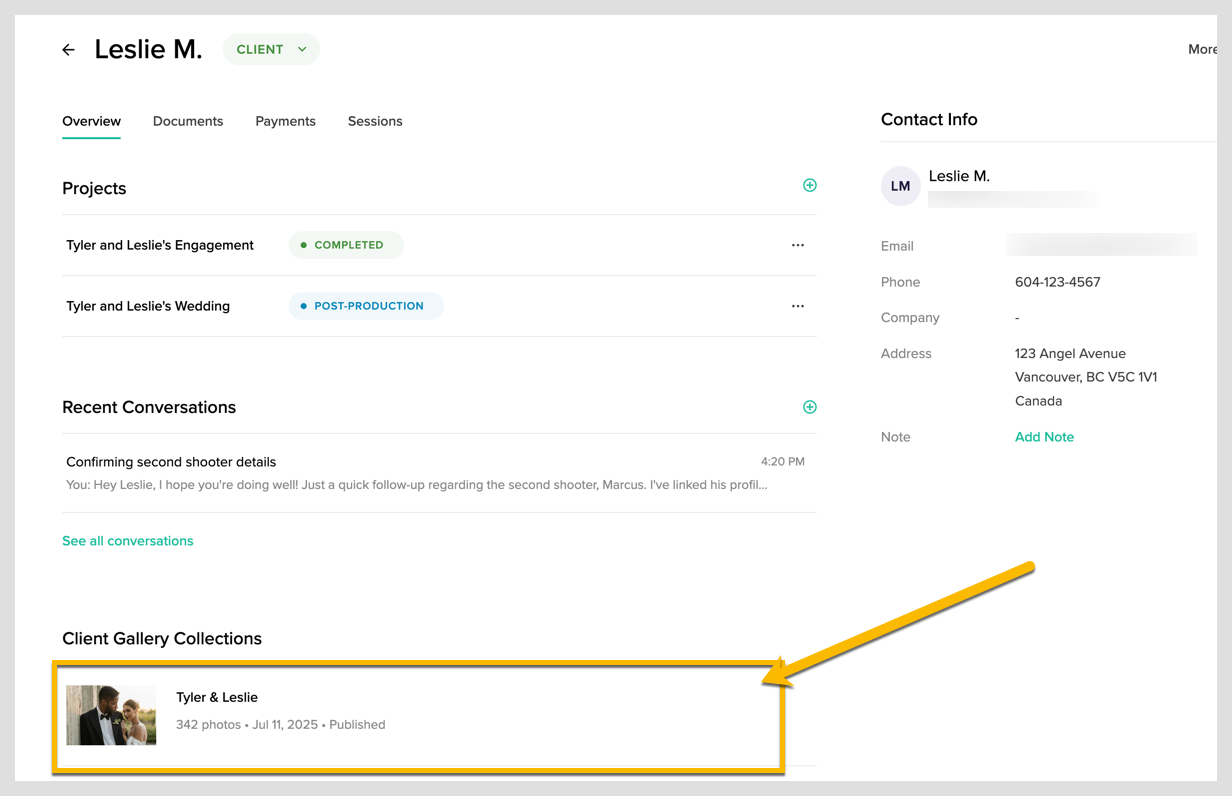Open the More menu at top right
Screen dimensions: 1232x796
(1201, 50)
